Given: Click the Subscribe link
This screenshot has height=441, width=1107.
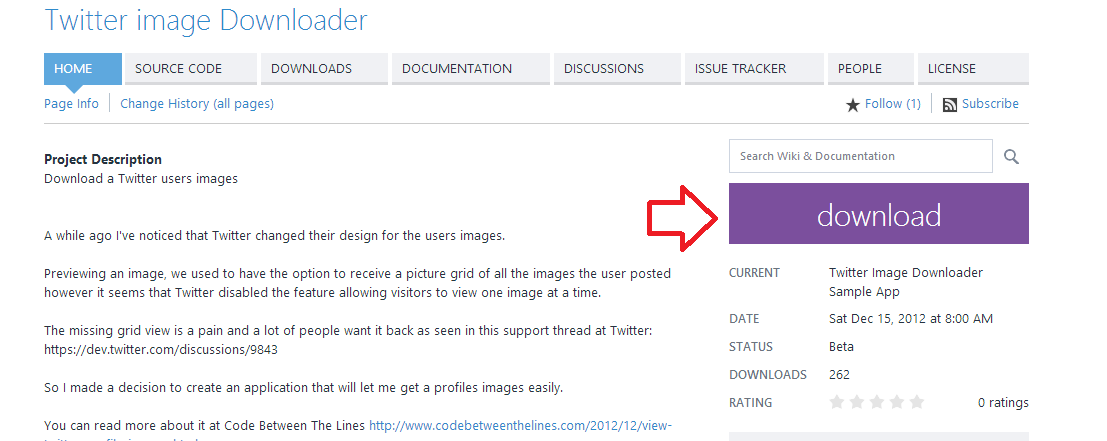Looking at the screenshot, I should tap(990, 104).
